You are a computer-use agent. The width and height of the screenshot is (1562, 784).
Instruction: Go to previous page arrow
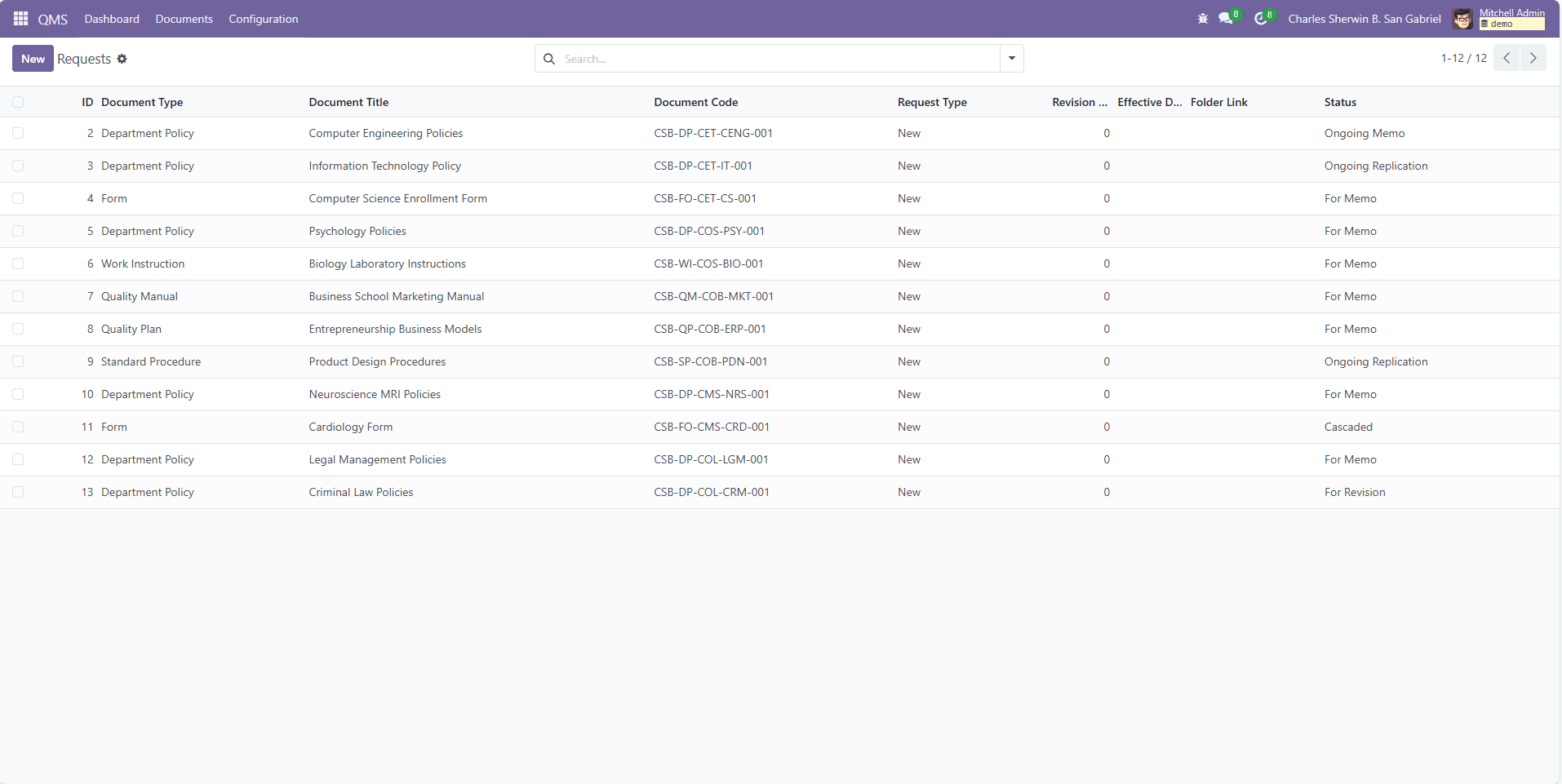pyautogui.click(x=1507, y=58)
